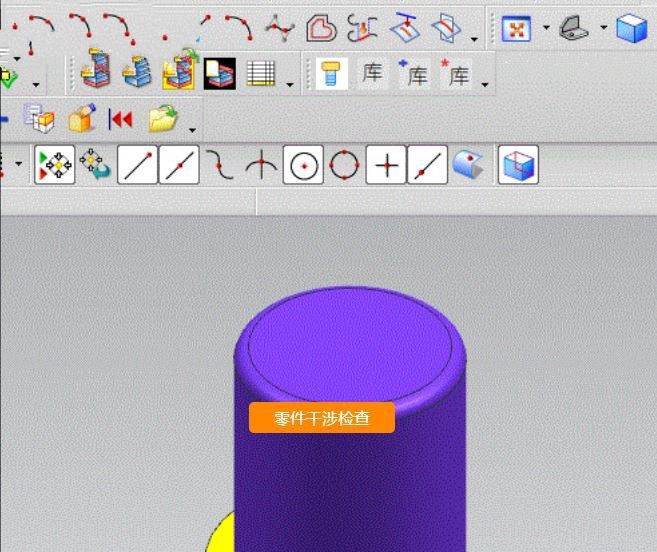Open the rendering style dropdown arrow
The height and width of the screenshot is (552, 657).
coord(604,28)
